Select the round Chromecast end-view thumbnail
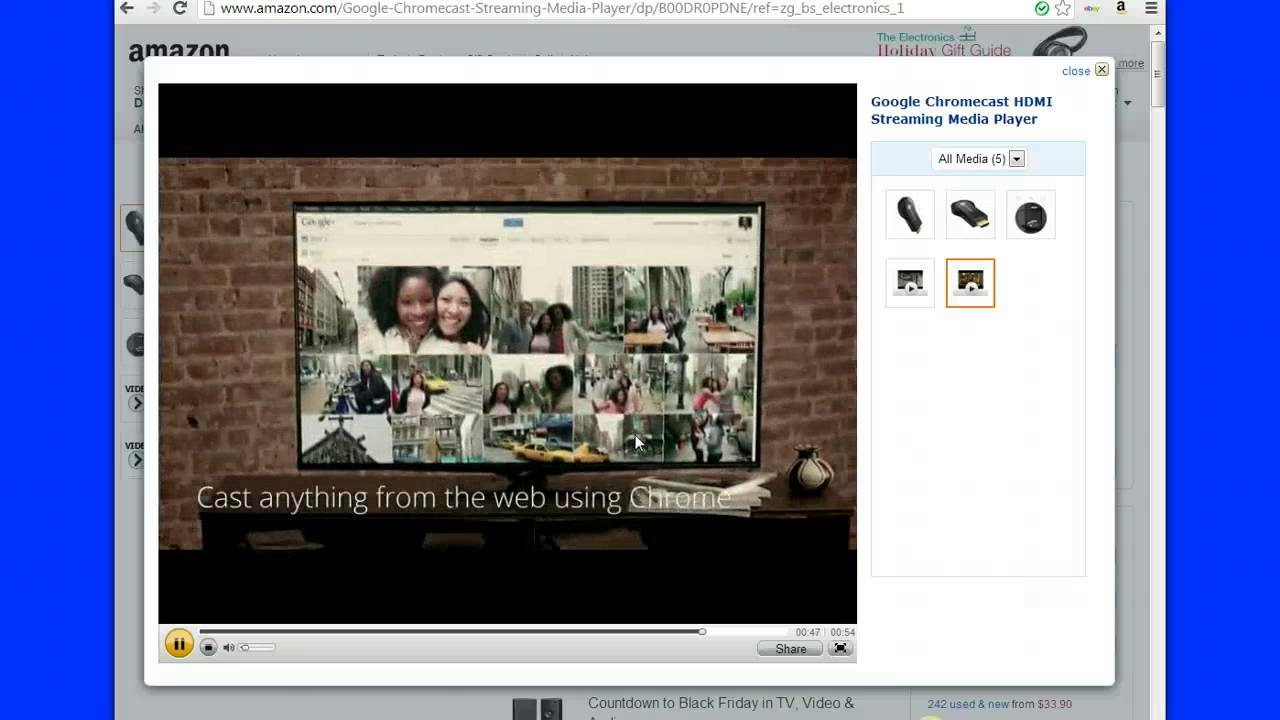 [1031, 214]
